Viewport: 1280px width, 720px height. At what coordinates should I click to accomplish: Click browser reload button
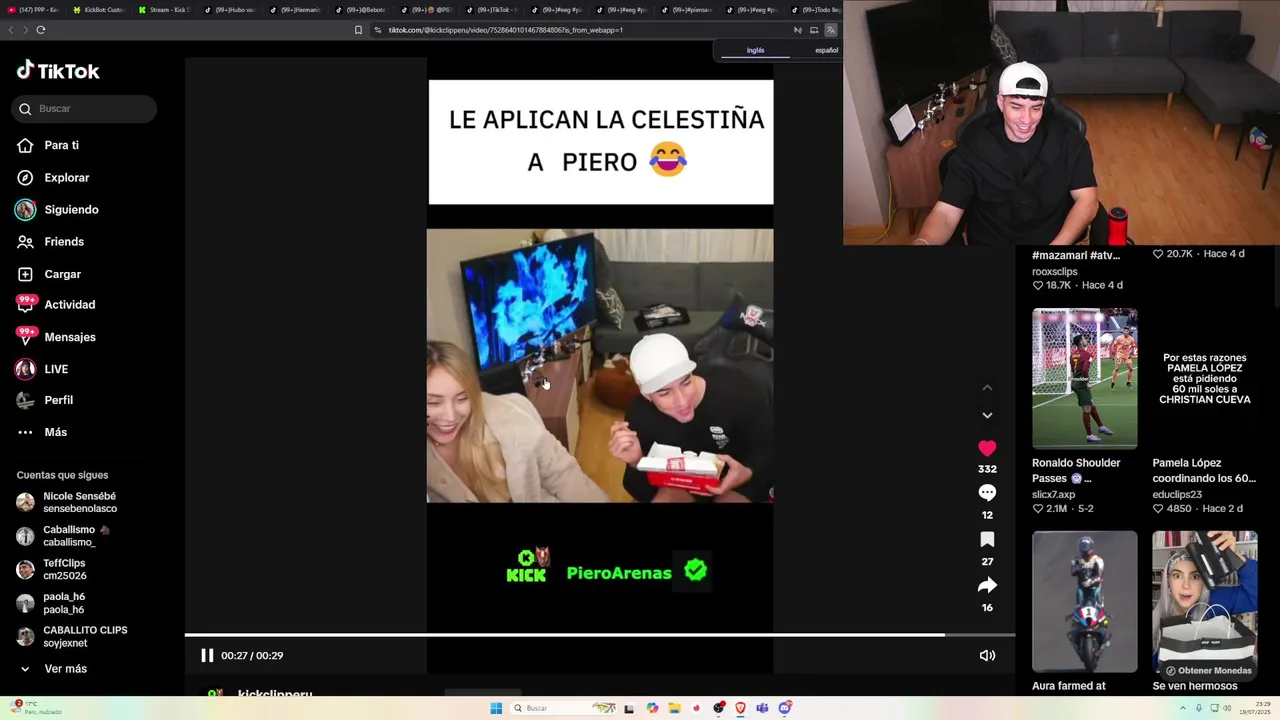point(40,30)
